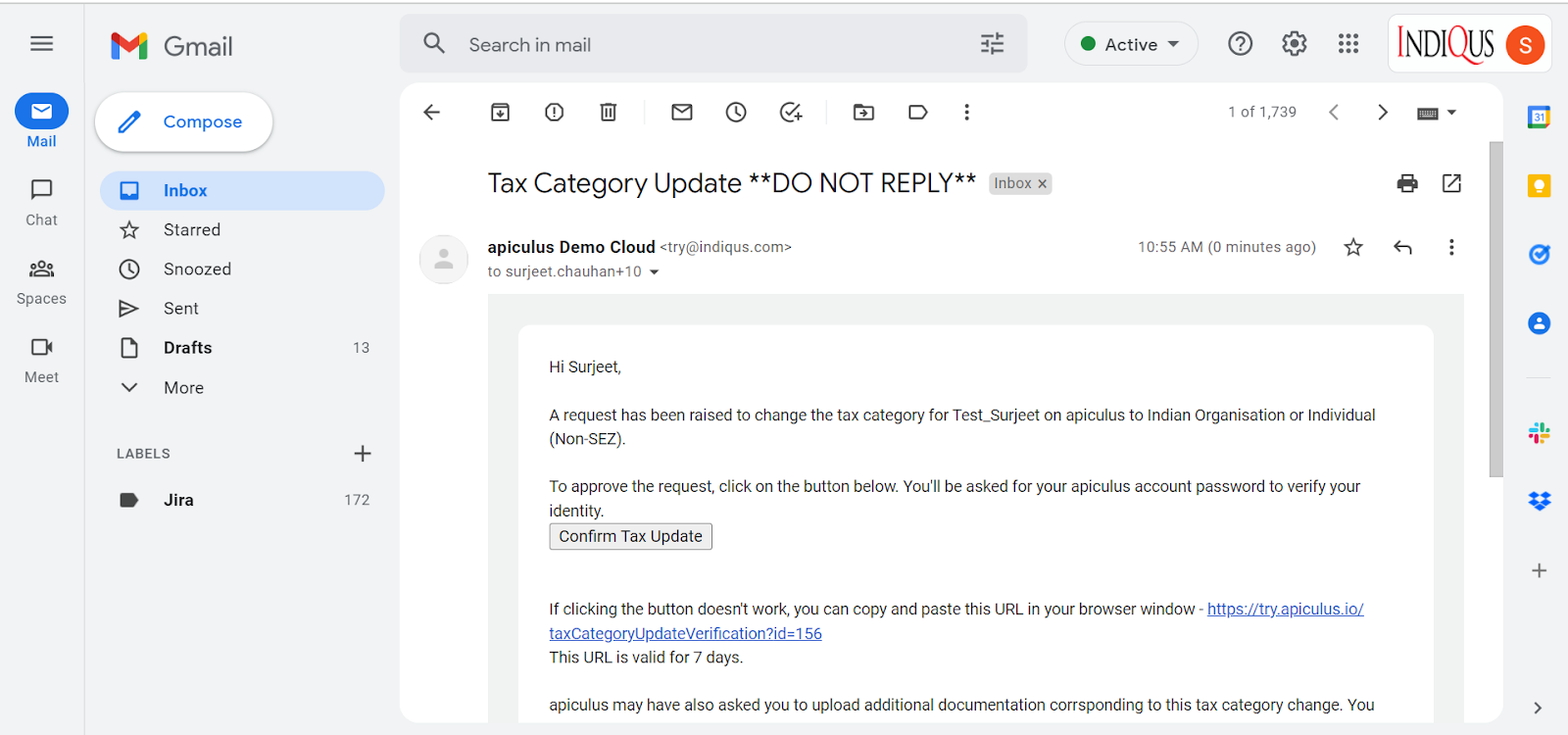1568x735 pixels.
Task: Open the Slack add-on
Action: (1539, 432)
